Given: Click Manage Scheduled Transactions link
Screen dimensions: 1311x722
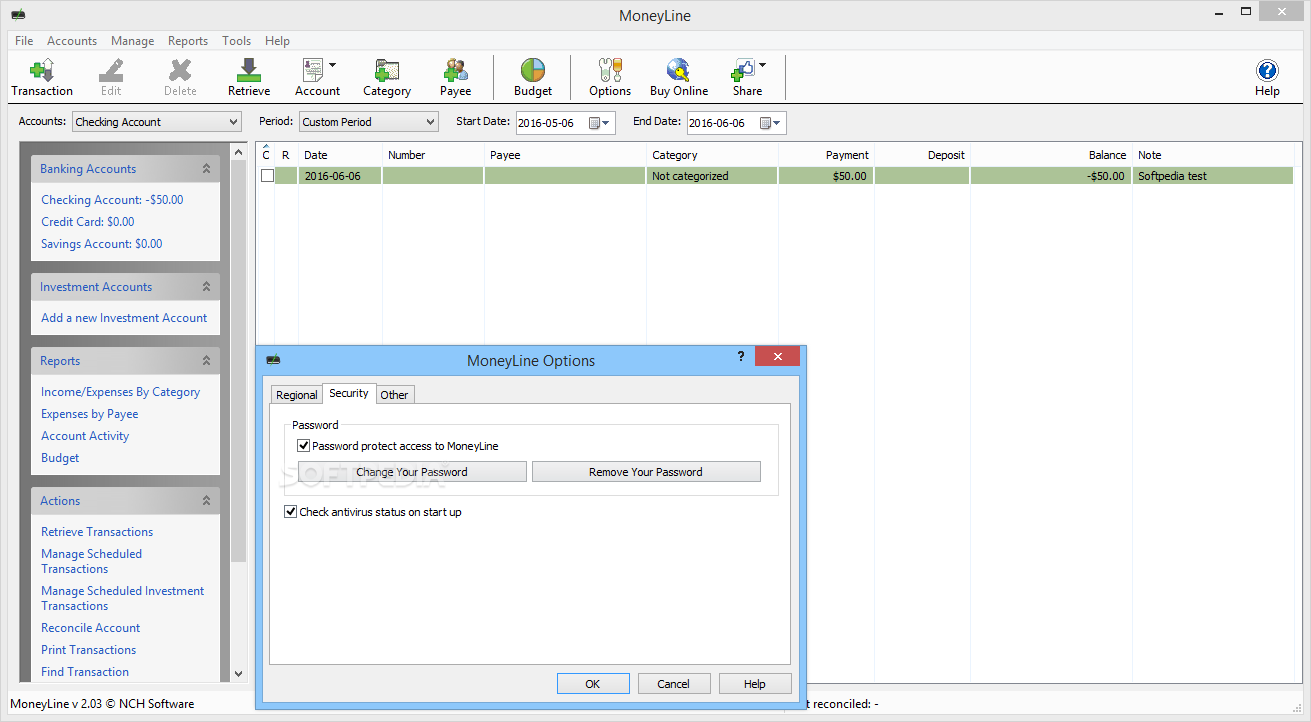Looking at the screenshot, I should coord(91,561).
